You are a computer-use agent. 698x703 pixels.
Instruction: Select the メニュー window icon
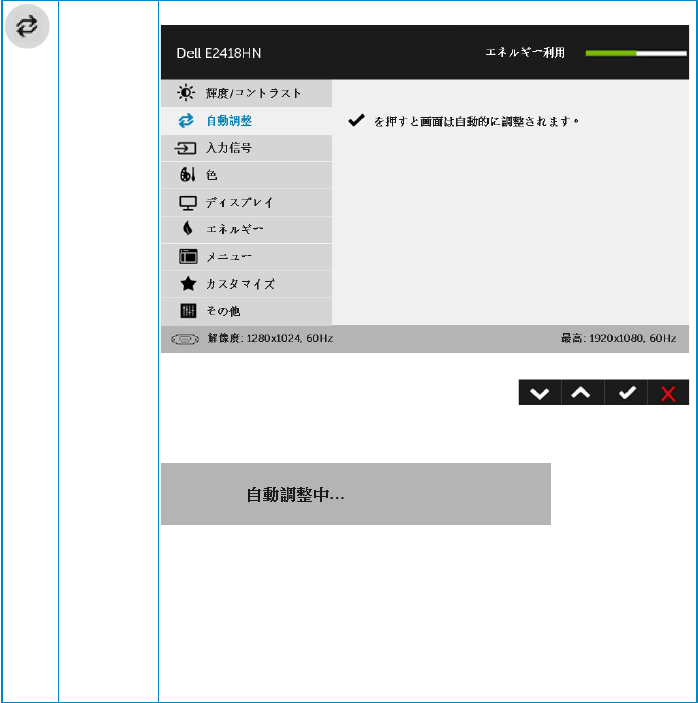click(188, 256)
